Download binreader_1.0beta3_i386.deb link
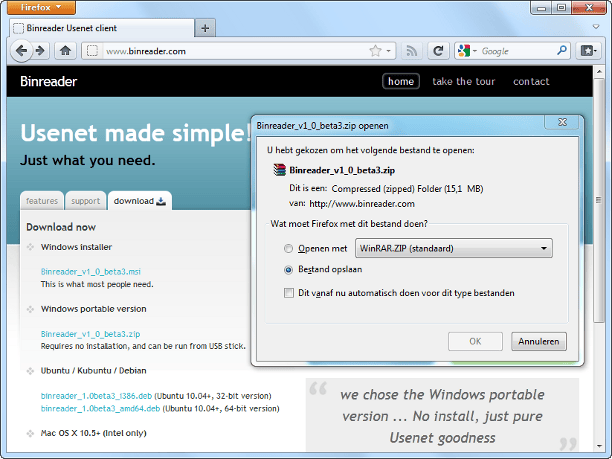Image resolution: width=612 pixels, height=459 pixels. click(96, 396)
